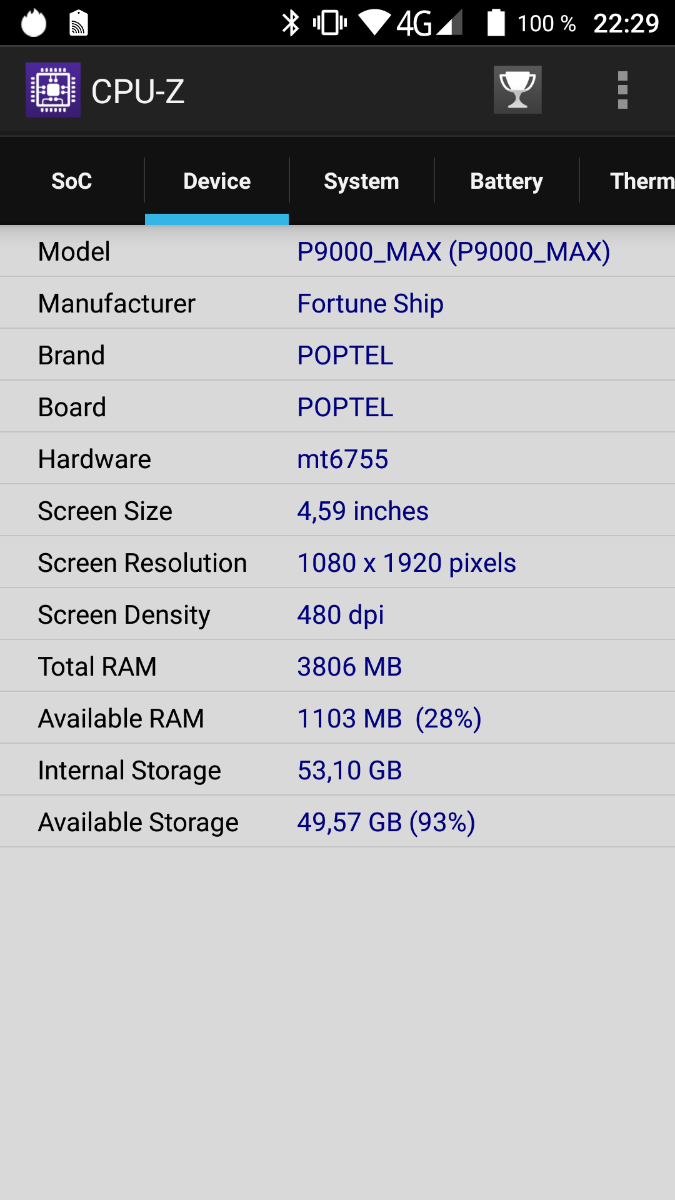This screenshot has height=1200, width=675.
Task: Tap the Manufacturer value Fortune Ship
Action: click(x=370, y=304)
